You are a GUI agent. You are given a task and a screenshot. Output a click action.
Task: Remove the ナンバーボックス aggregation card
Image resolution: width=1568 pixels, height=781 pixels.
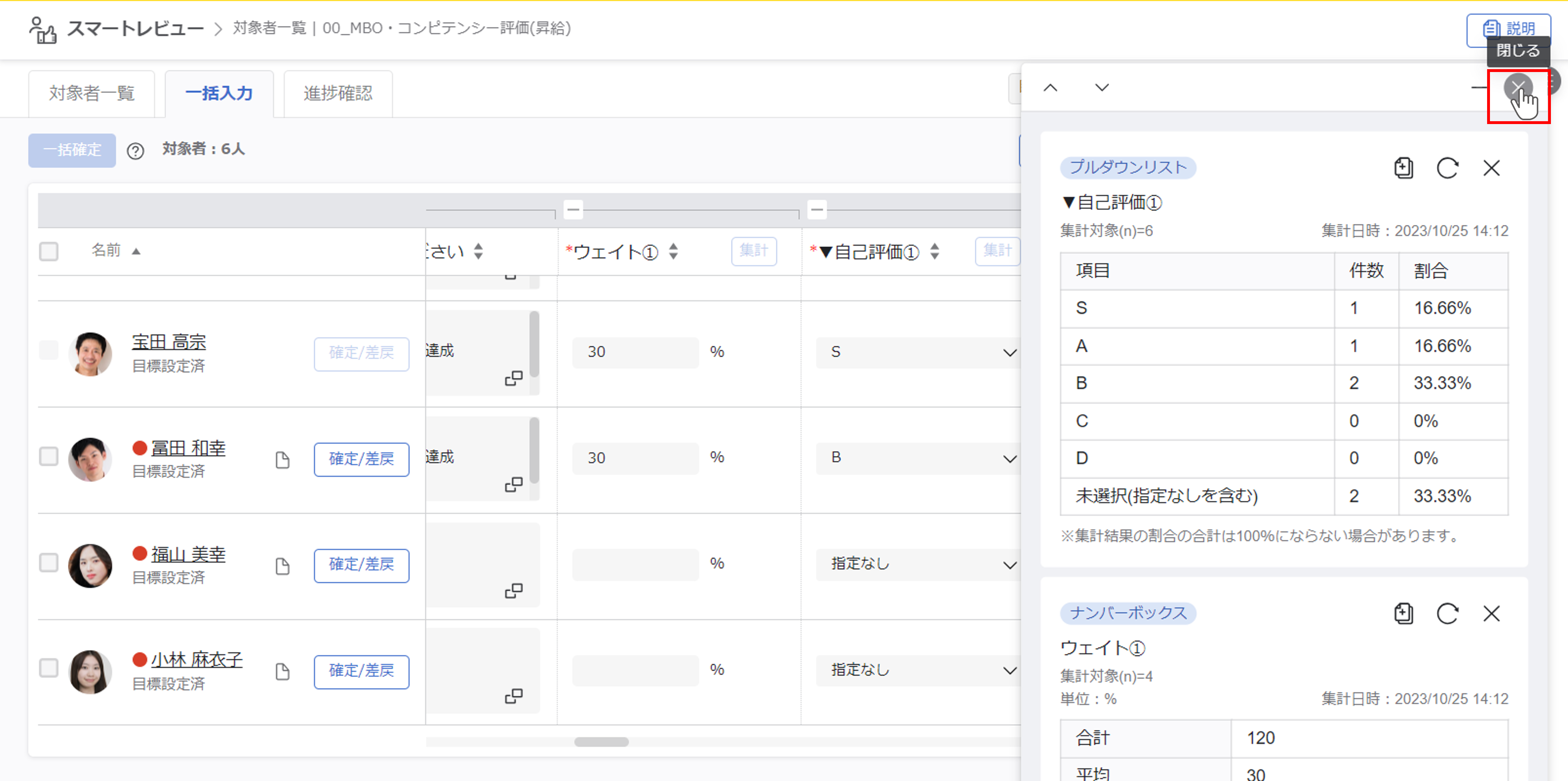tap(1491, 613)
